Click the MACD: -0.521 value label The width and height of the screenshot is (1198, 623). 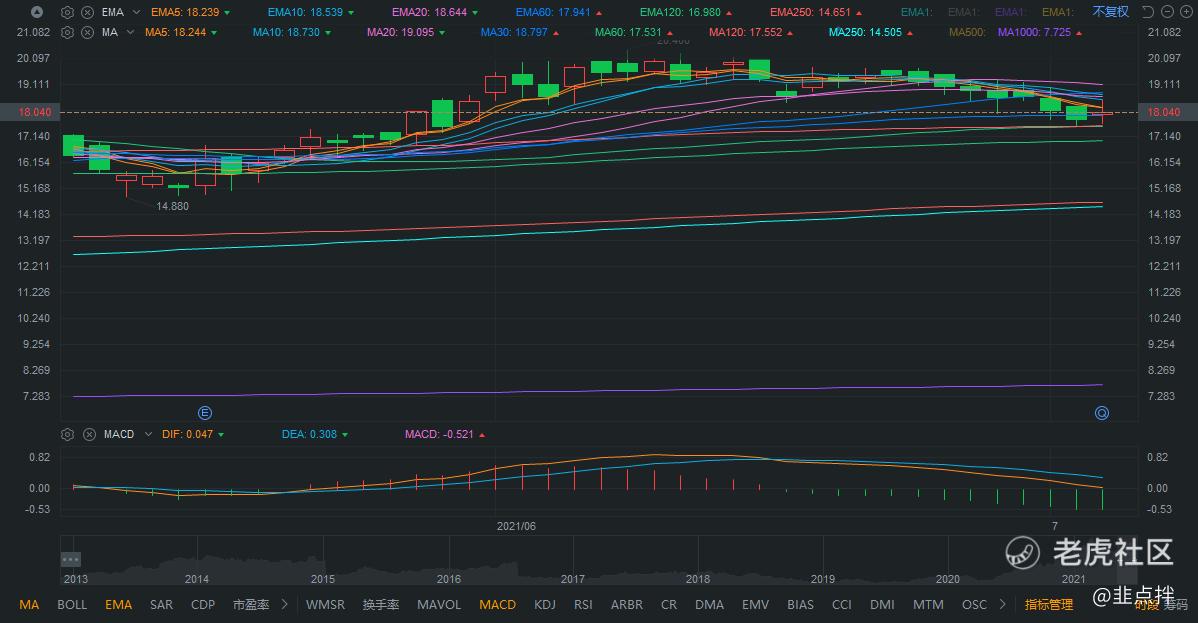coord(439,434)
